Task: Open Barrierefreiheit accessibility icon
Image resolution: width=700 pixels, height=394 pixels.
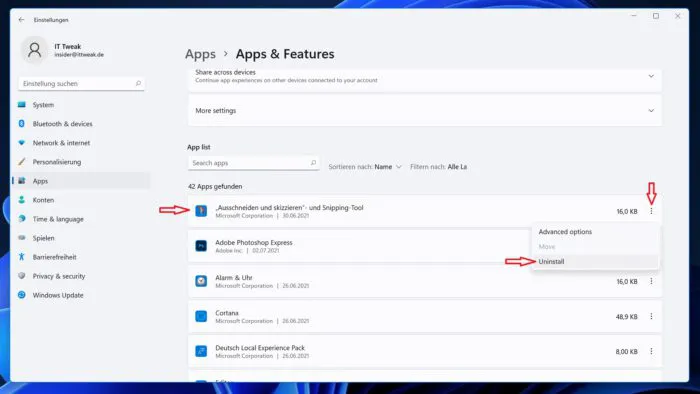Action: pyautogui.click(x=21, y=257)
